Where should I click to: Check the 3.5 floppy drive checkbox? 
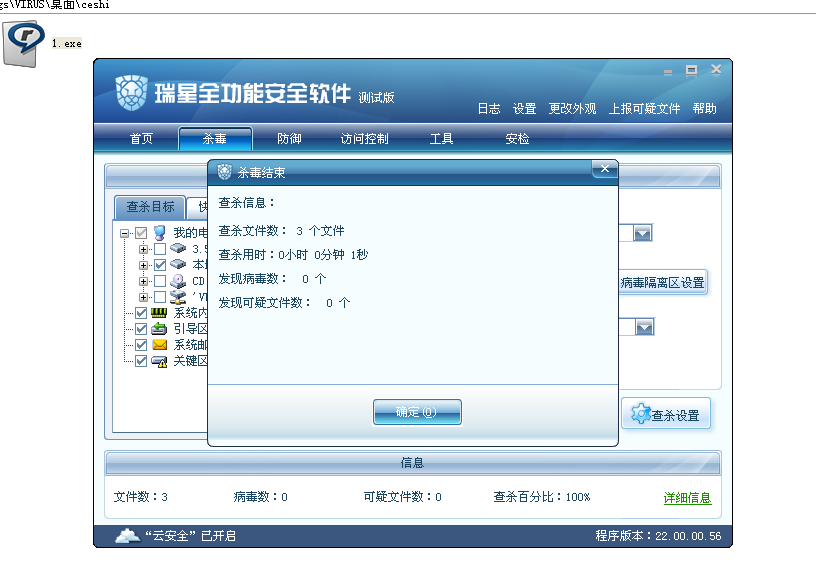[160, 249]
